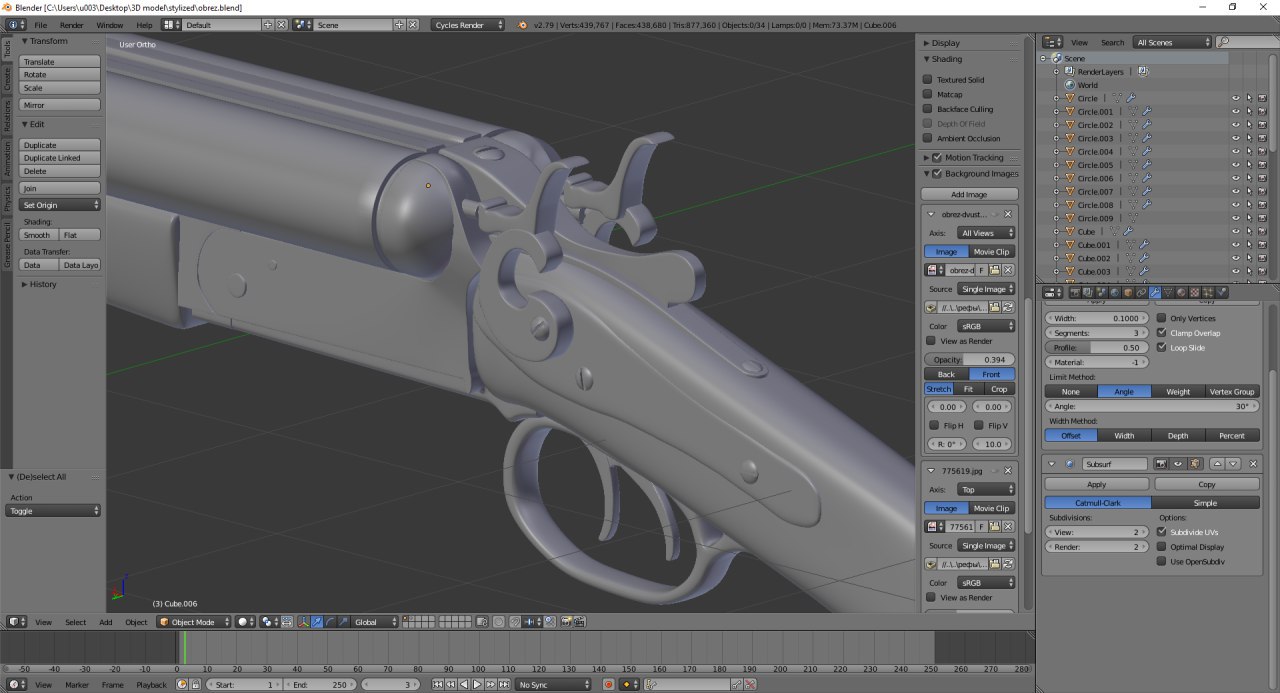The height and width of the screenshot is (693, 1280).
Task: Open the All Scenes outliner filter dropdown
Action: (x=1173, y=42)
